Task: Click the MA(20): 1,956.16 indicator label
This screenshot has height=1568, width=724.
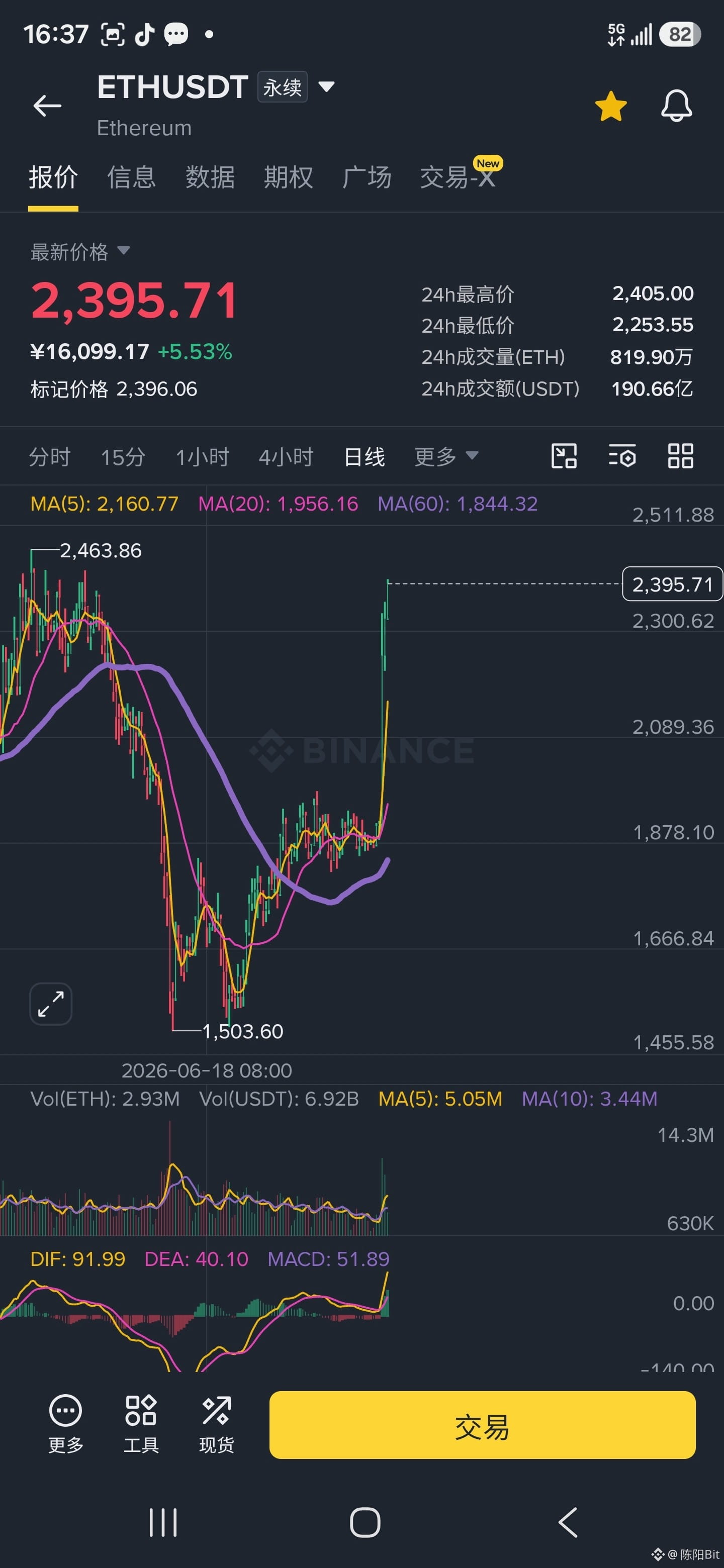Action: click(278, 504)
